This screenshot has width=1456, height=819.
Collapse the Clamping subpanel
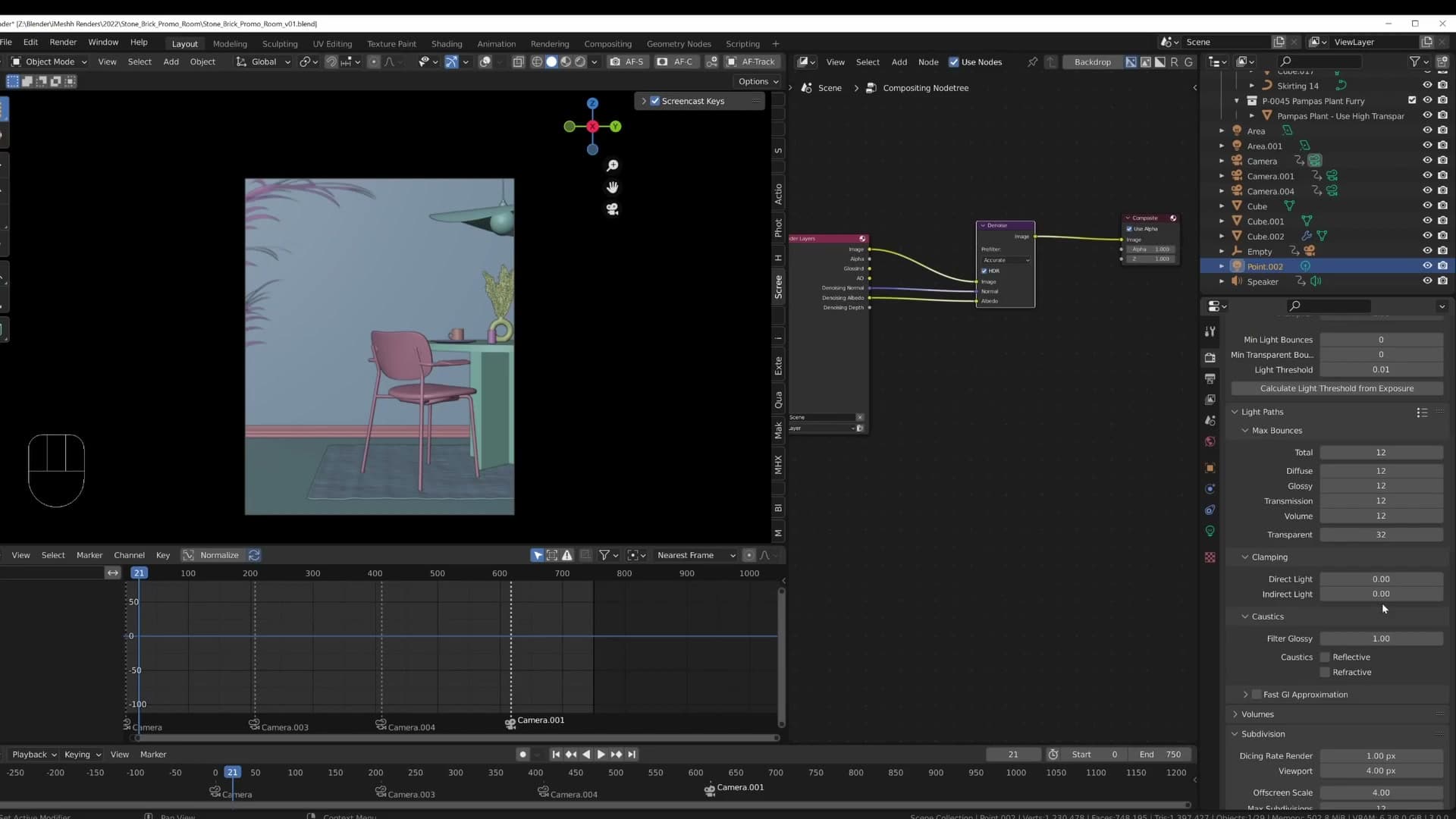[x=1245, y=557]
